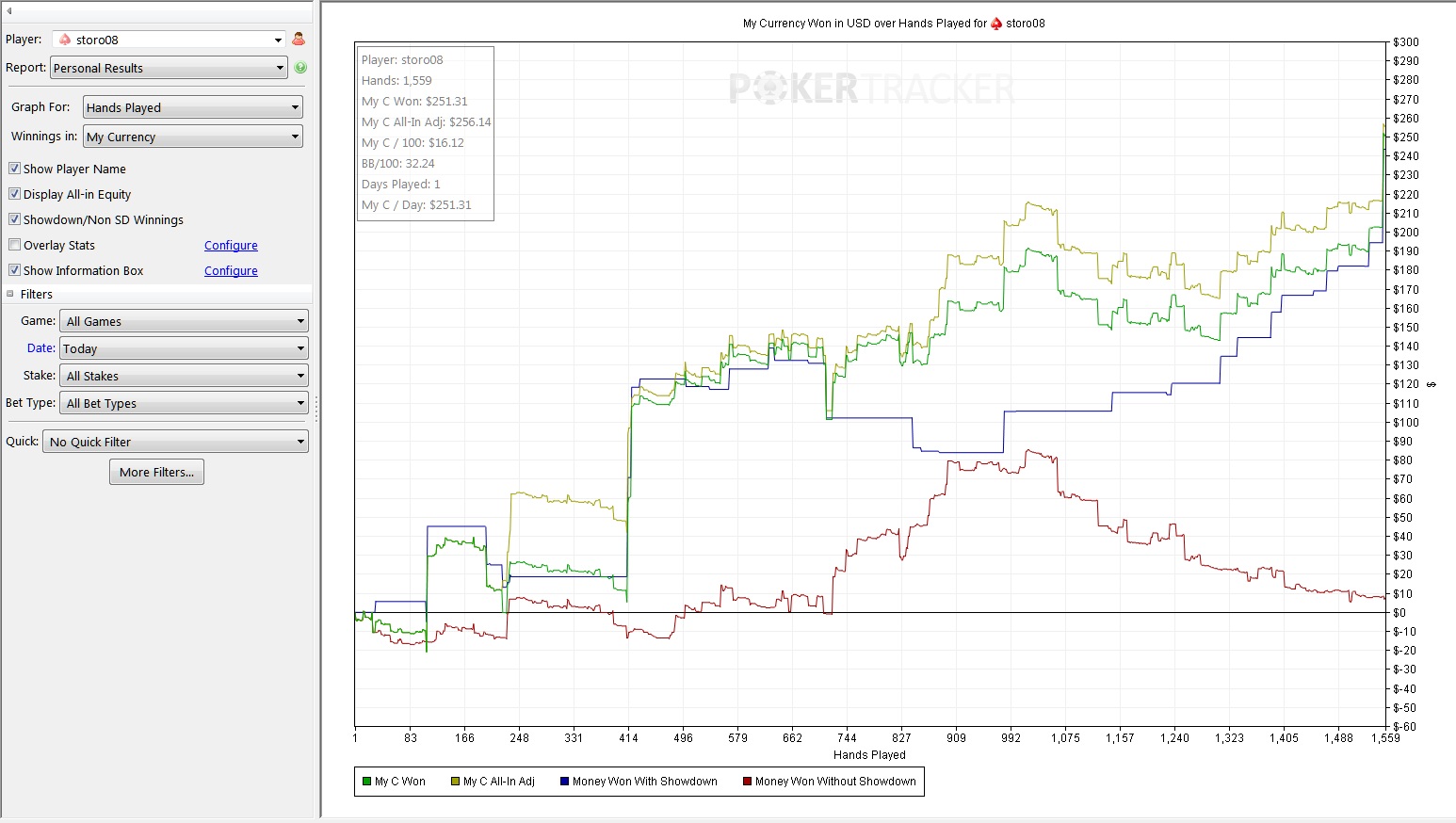Click the player selection icon beside storo08
This screenshot has width=1456, height=823.
299,40
